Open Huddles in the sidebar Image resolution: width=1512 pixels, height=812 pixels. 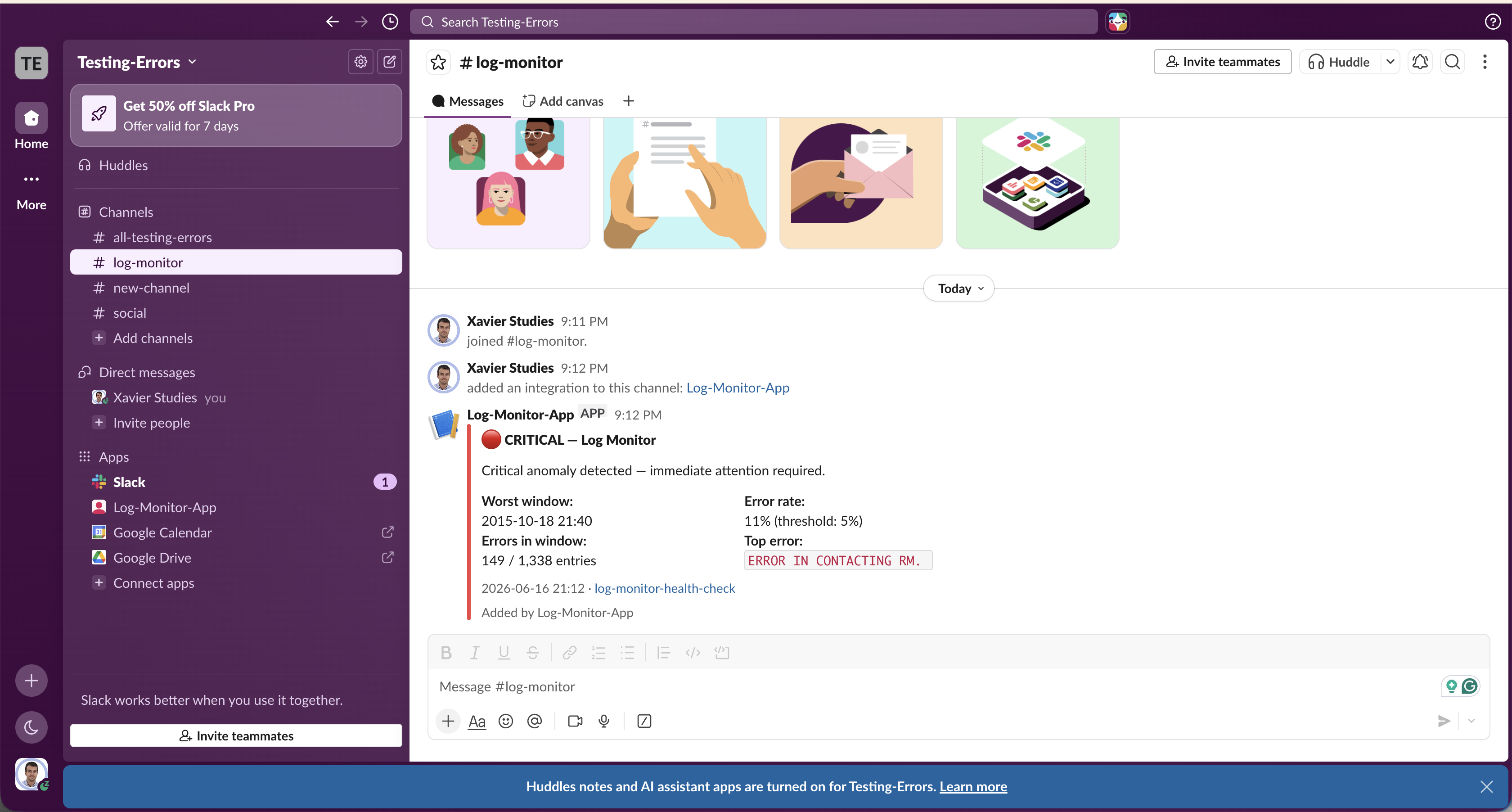[236, 165]
